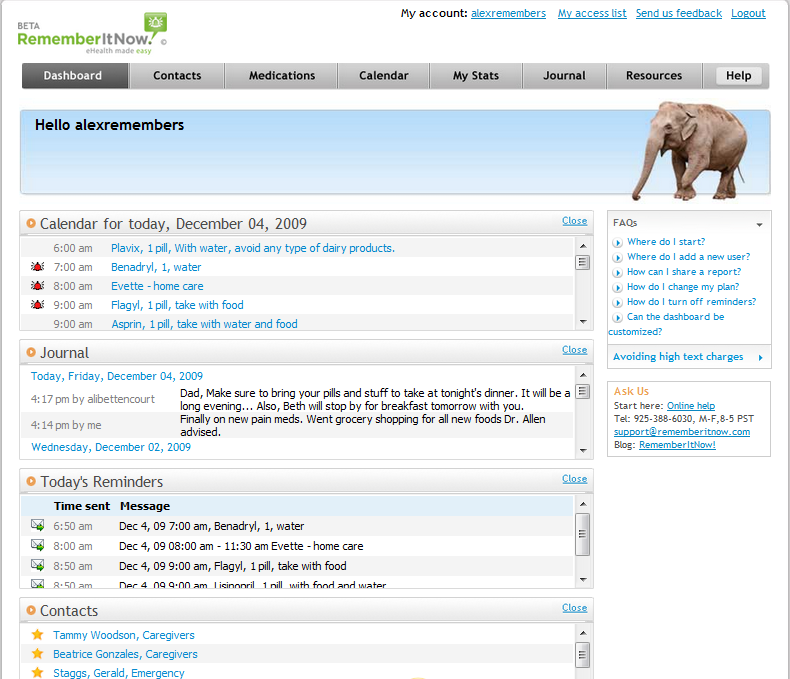Click the elephant image in the banner

(690, 151)
